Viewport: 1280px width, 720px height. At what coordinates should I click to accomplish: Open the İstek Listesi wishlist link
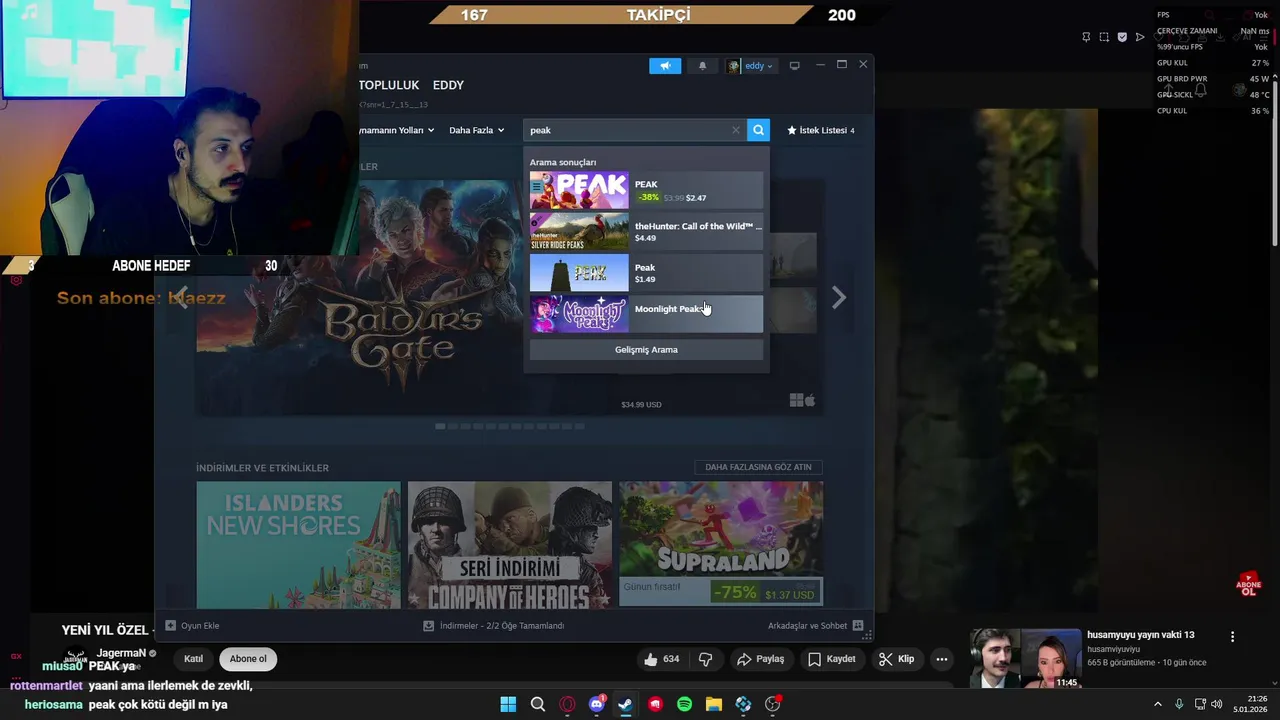(x=821, y=130)
